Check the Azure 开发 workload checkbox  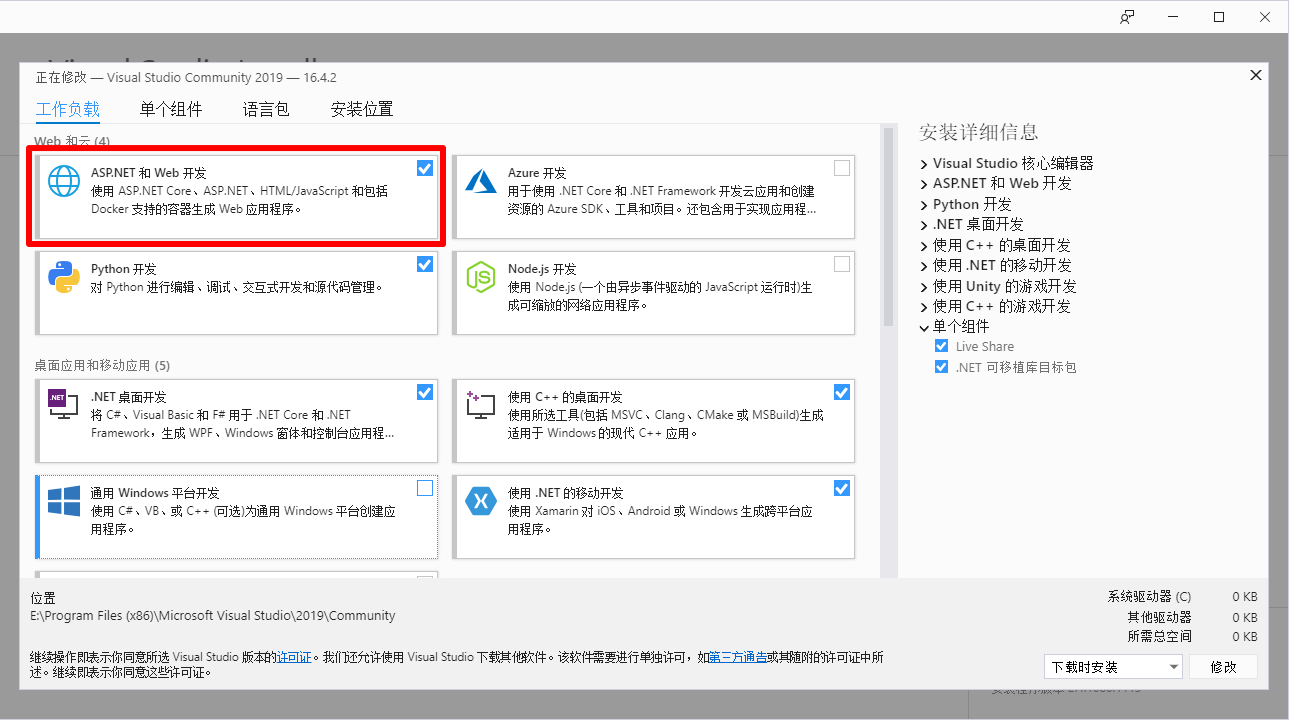click(x=842, y=168)
